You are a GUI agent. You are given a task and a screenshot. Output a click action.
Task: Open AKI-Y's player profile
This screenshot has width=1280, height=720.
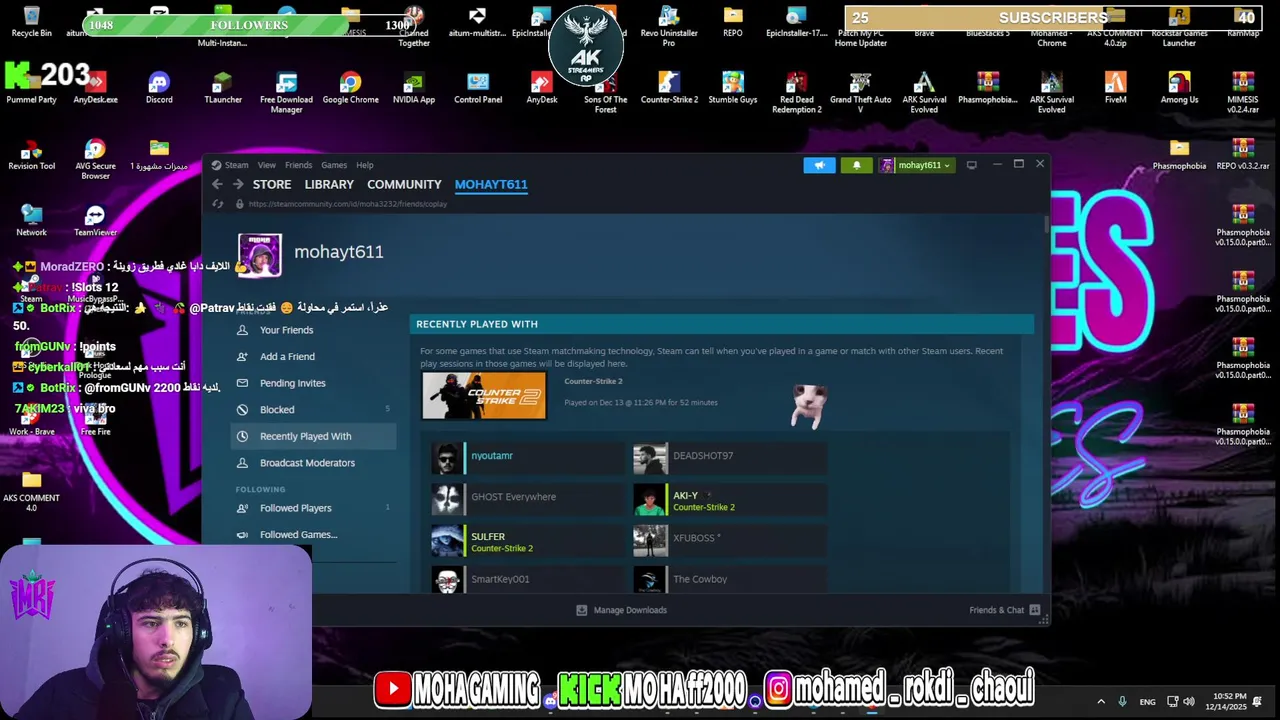730,500
